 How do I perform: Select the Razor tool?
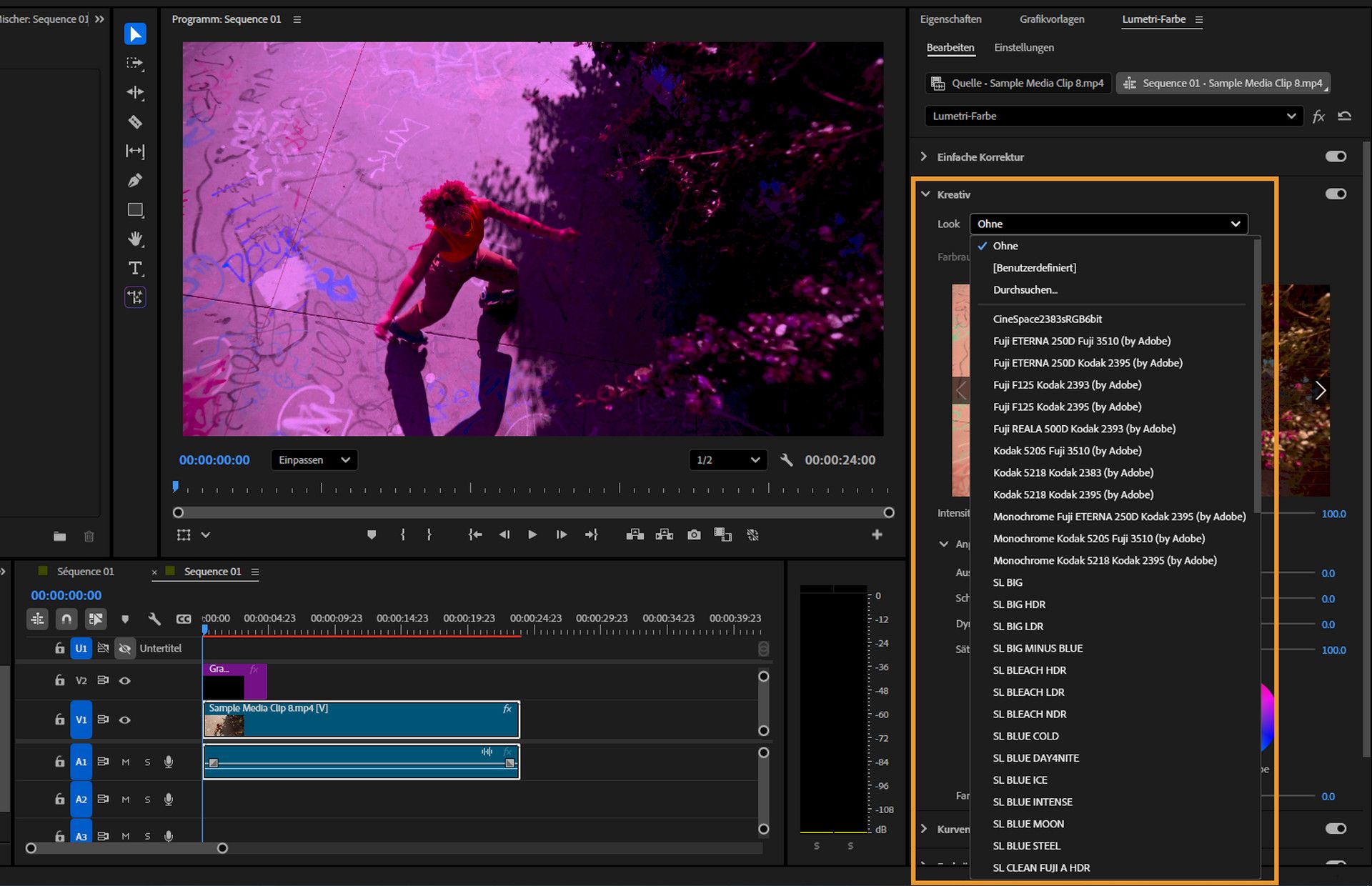pyautogui.click(x=134, y=122)
